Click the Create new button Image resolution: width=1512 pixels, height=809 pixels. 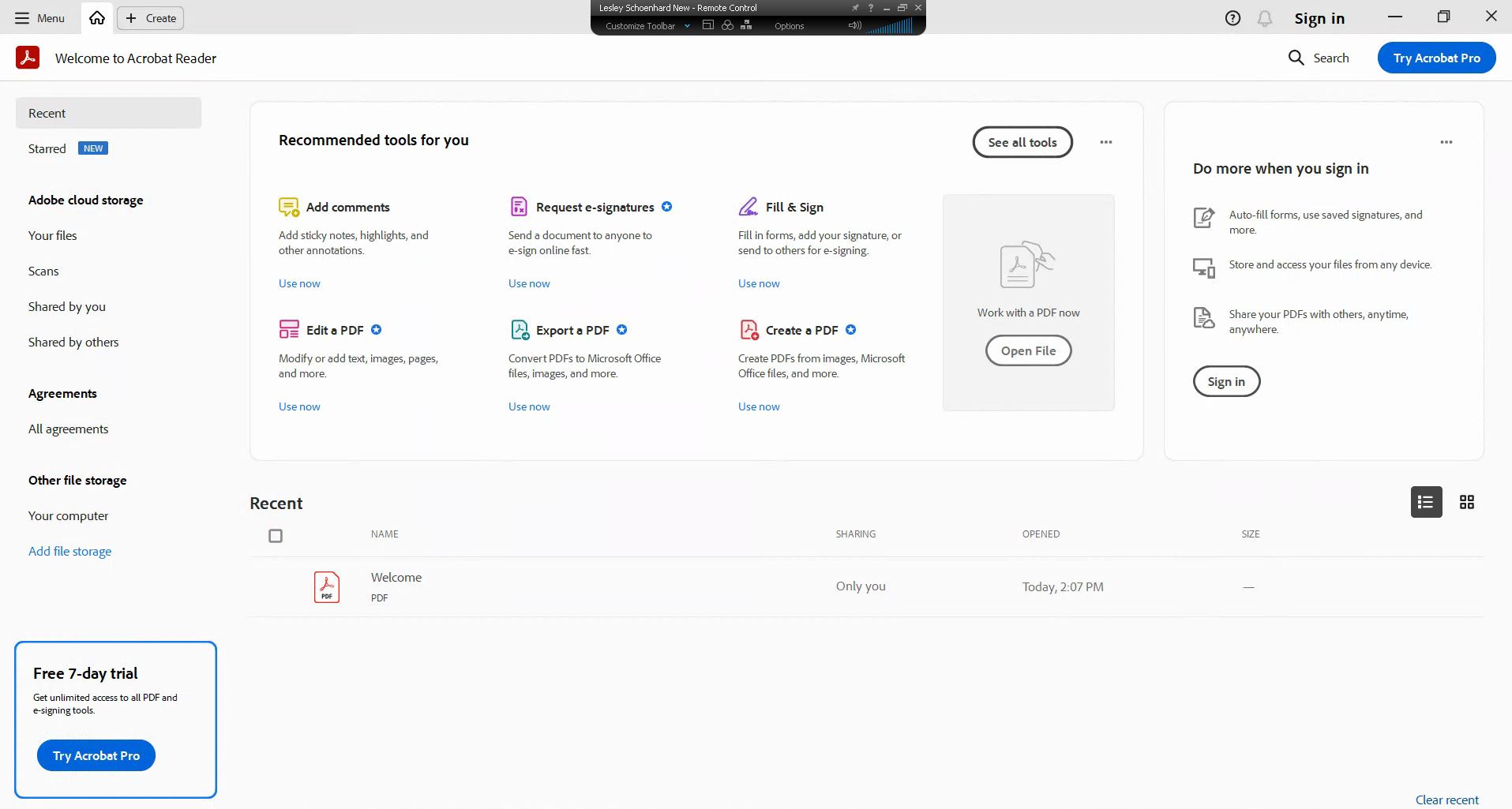(151, 18)
